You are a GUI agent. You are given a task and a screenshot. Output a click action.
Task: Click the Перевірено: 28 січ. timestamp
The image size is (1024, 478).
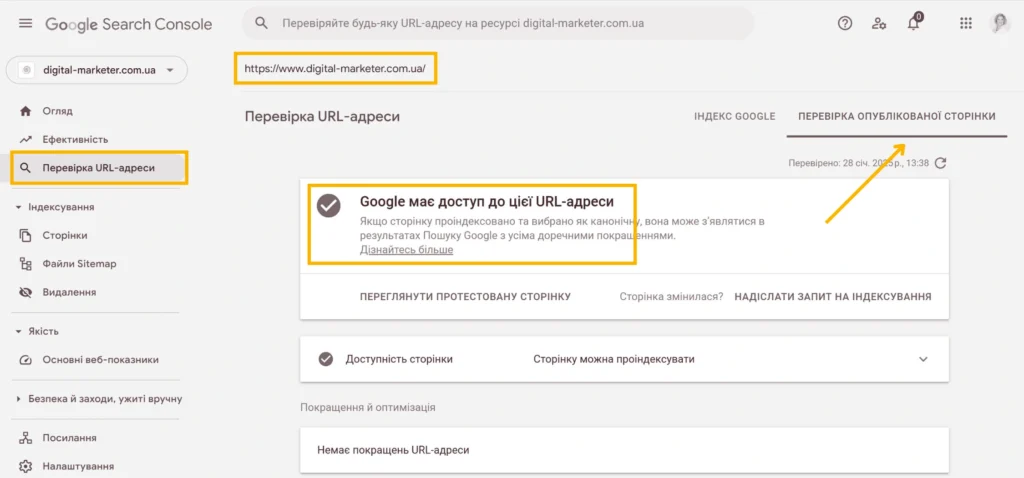click(x=858, y=163)
